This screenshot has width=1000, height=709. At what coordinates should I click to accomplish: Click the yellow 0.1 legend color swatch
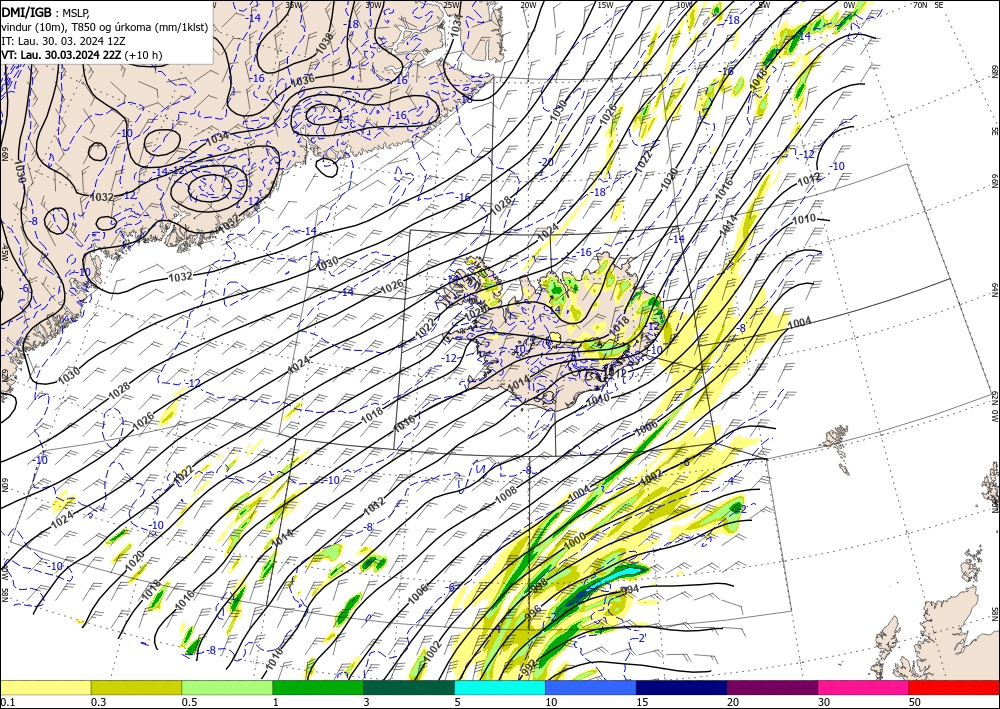[45, 687]
